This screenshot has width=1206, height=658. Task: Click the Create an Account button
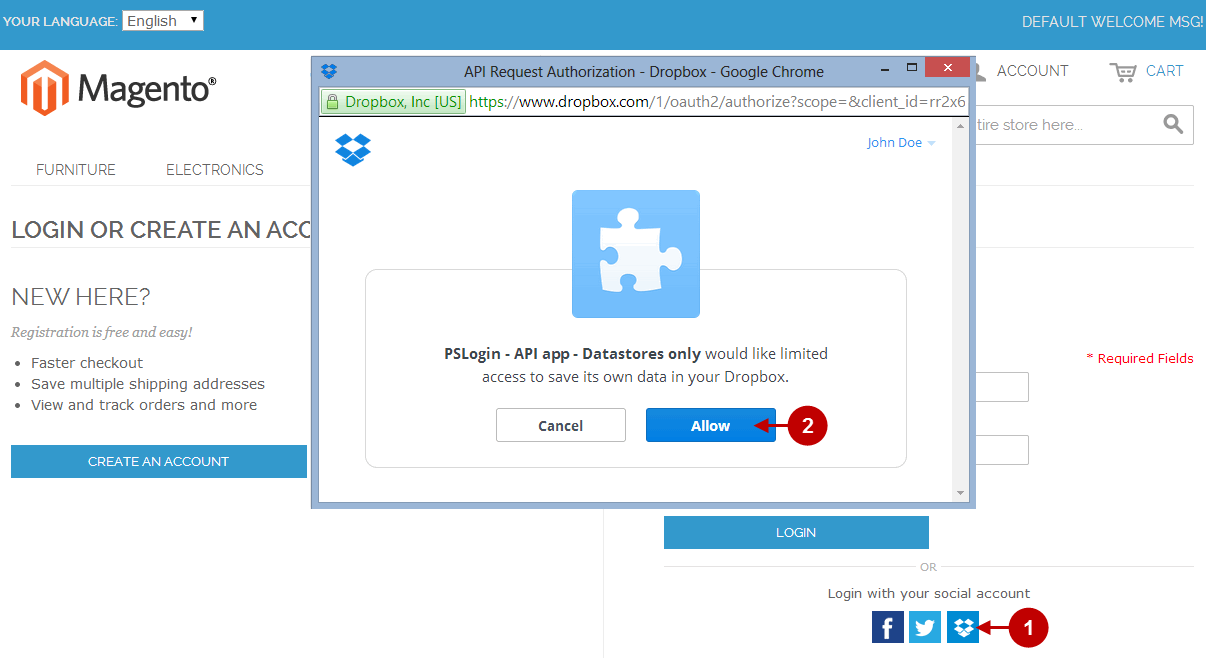159,461
